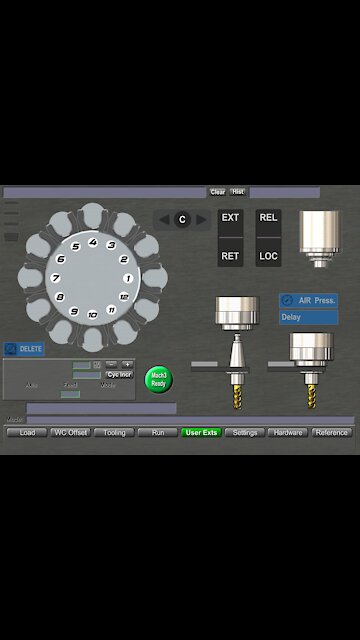
Task: Click the DELETE button
Action: point(24,349)
